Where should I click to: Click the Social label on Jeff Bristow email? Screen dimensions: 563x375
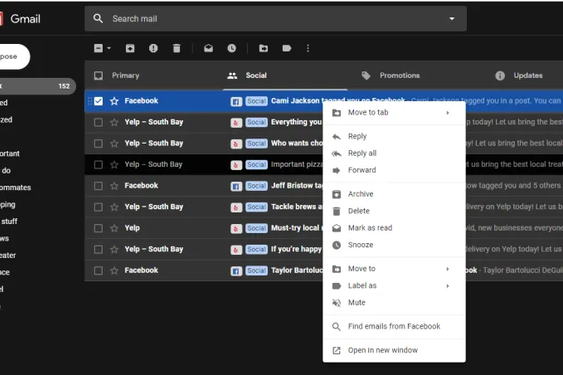point(257,186)
